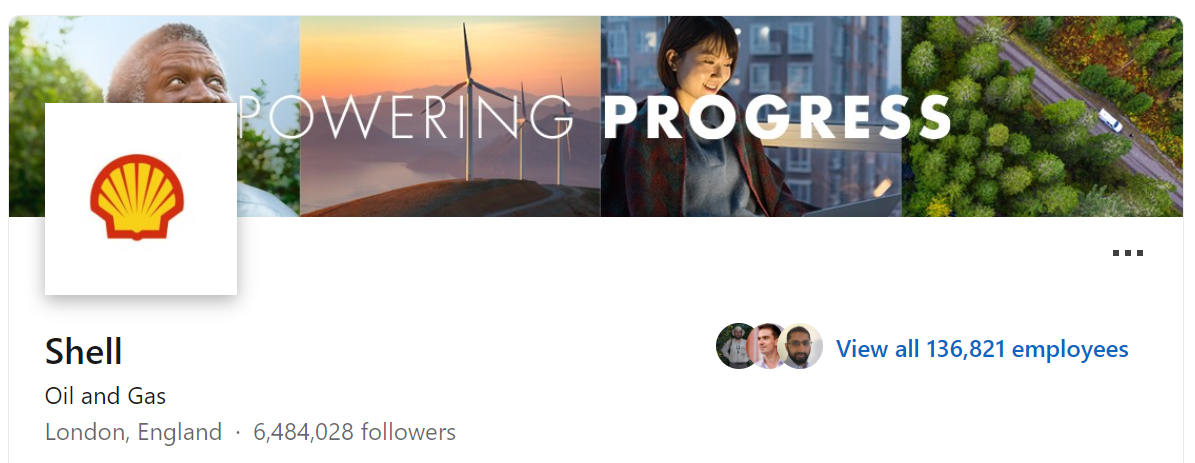Click the first employee avatar wearing a hat
Screen dimensions: 1195x463
[x=738, y=346]
